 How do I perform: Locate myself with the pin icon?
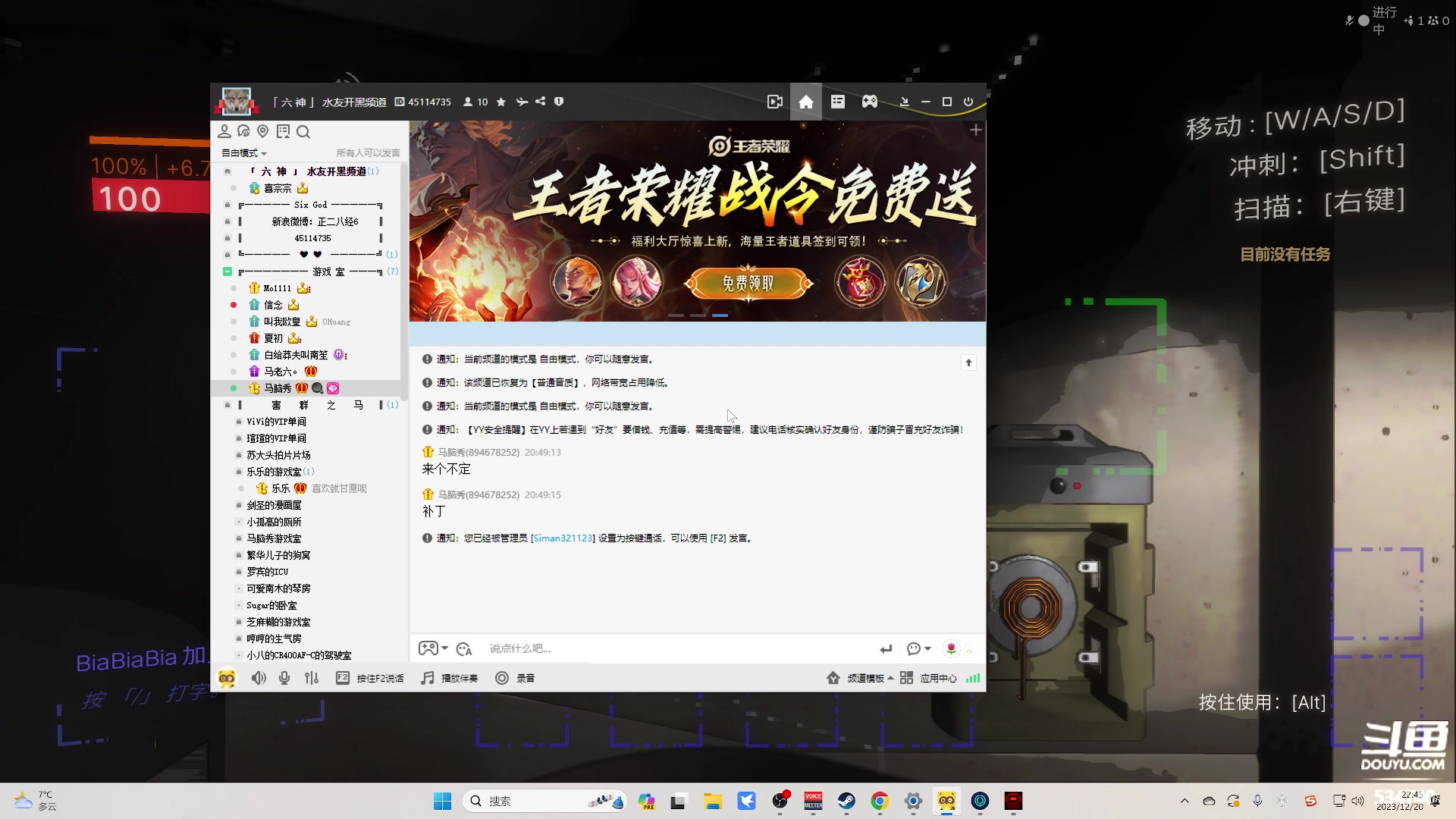coord(263,131)
